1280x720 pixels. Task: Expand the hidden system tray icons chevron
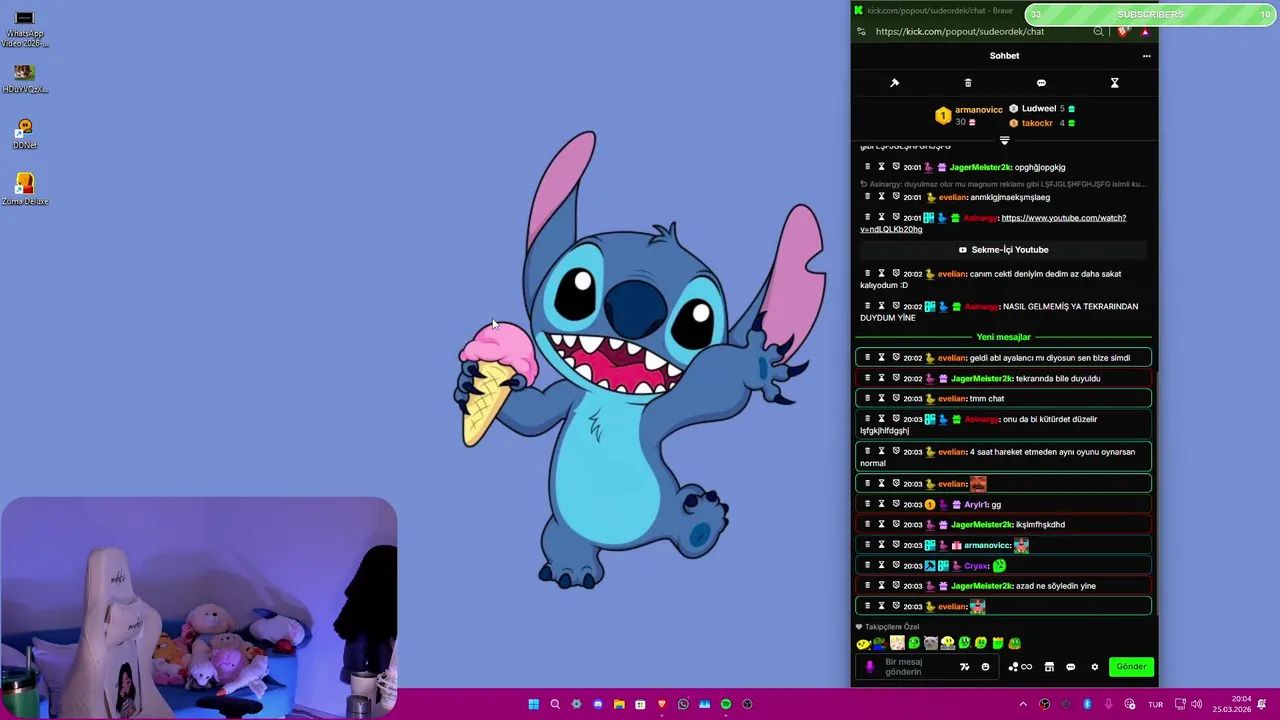[1023, 704]
